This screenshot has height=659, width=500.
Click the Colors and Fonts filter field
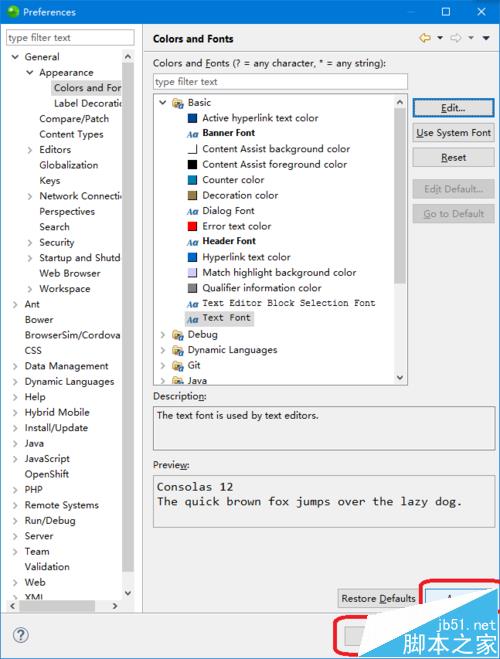click(280, 82)
